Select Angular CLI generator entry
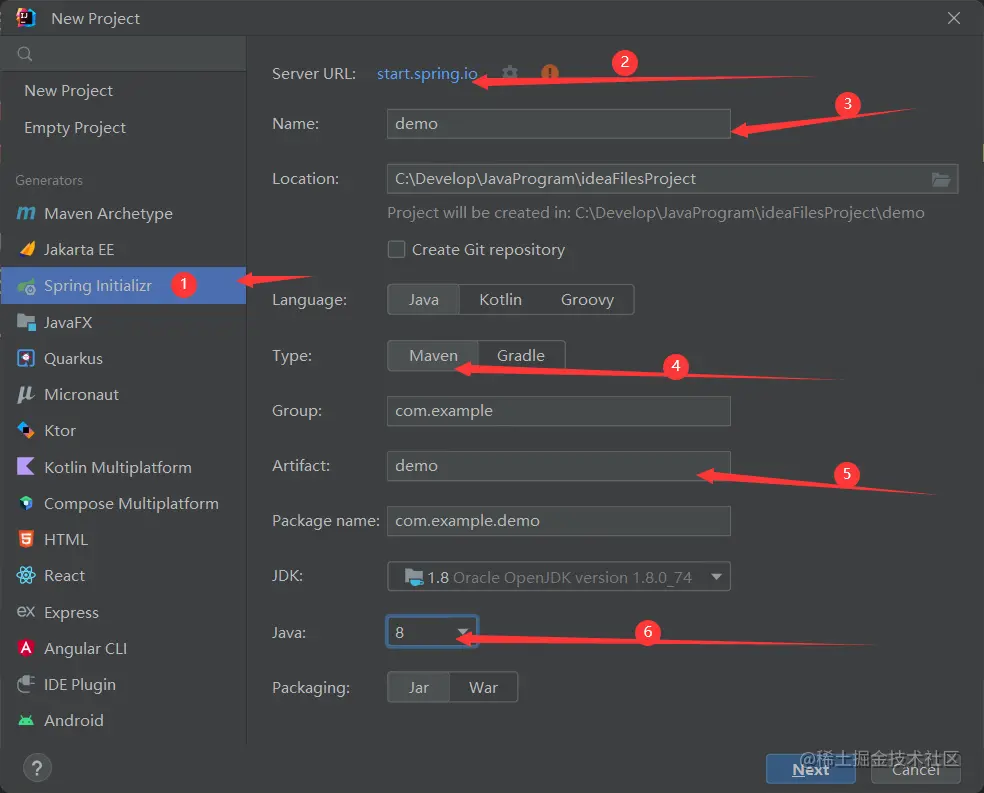This screenshot has height=793, width=984. [123, 648]
